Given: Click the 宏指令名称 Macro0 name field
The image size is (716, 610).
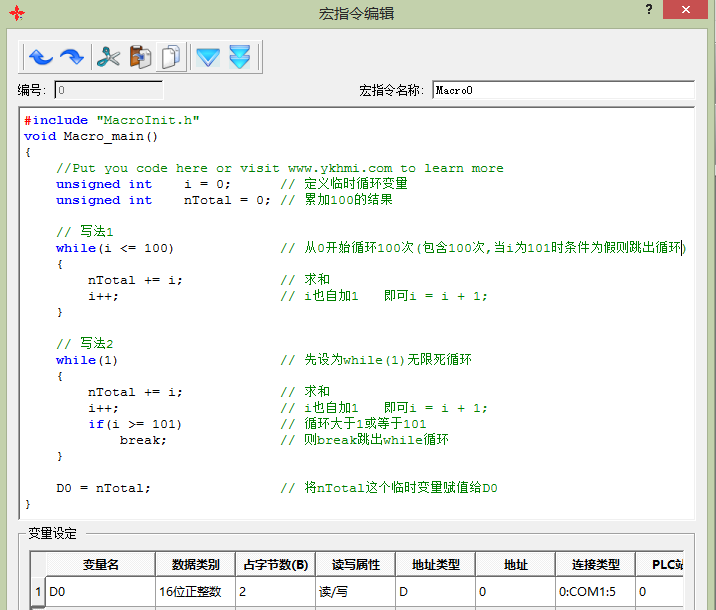Looking at the screenshot, I should tap(563, 90).
